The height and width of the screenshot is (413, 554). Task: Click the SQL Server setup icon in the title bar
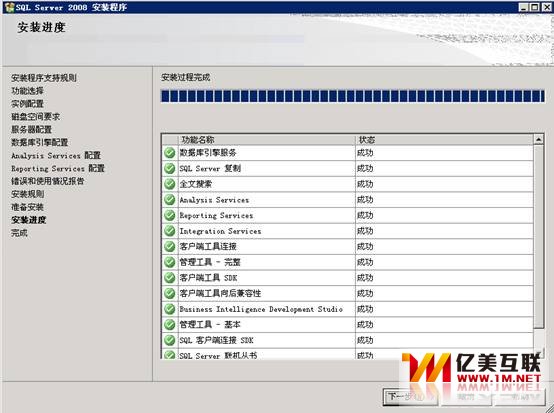pyautogui.click(x=10, y=7)
